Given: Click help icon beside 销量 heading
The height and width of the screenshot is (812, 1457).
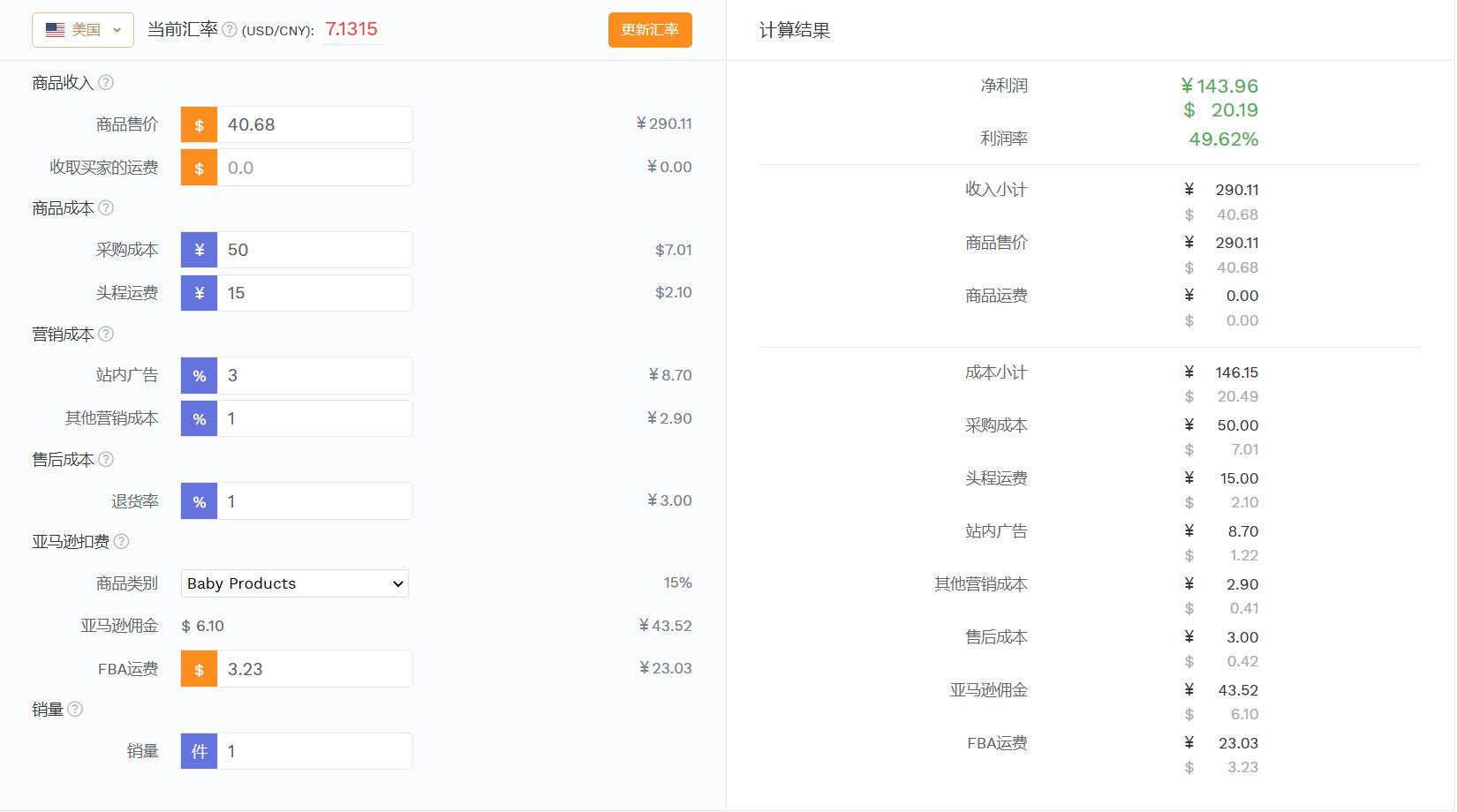Looking at the screenshot, I should (x=75, y=710).
